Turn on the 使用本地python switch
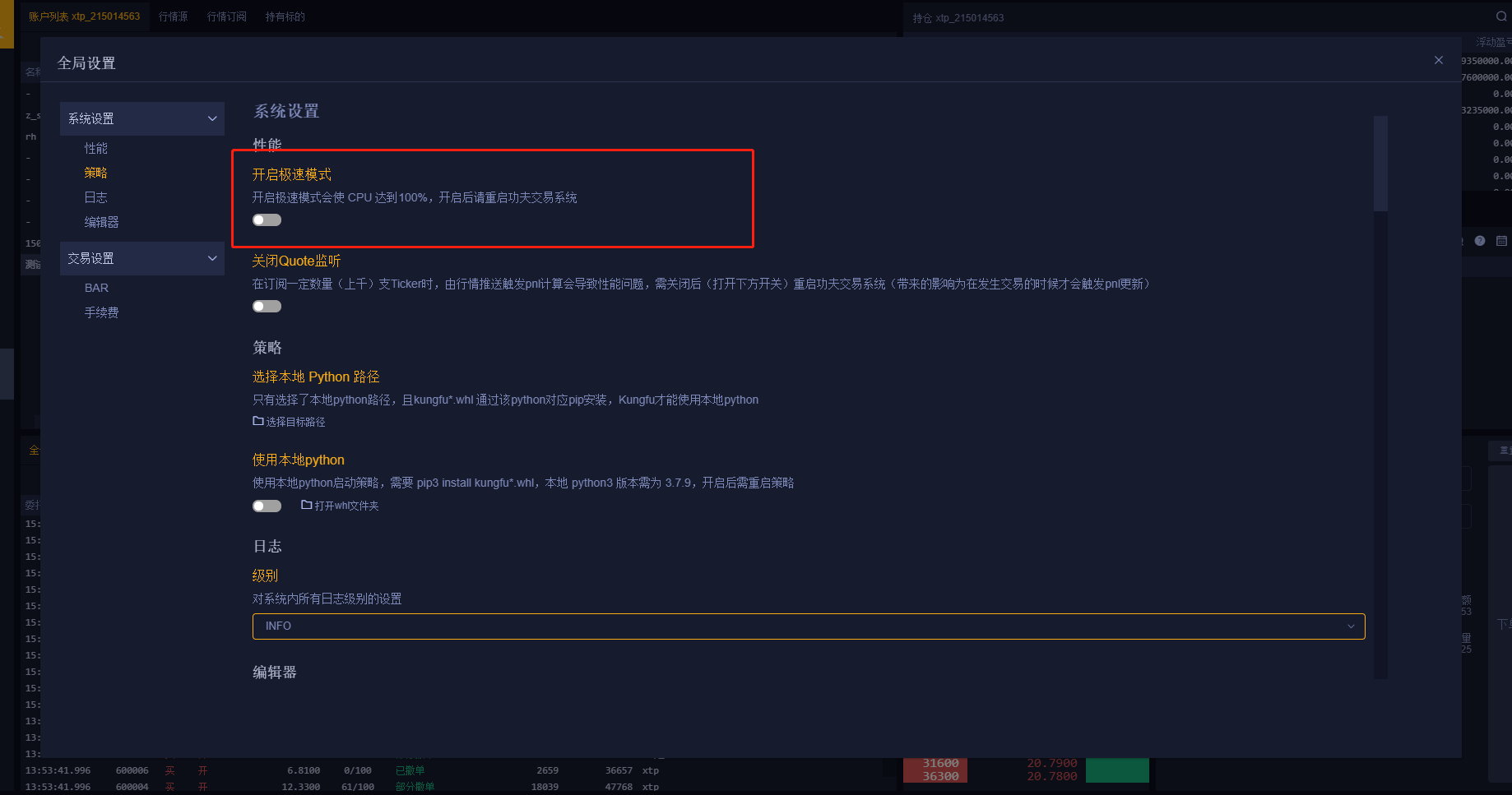This screenshot has width=1512, height=795. click(267, 506)
